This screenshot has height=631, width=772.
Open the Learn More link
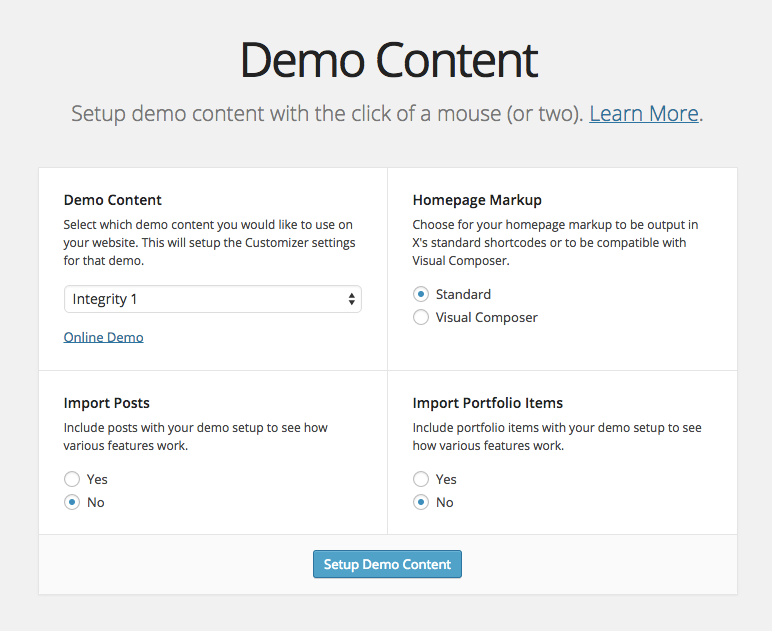643,113
